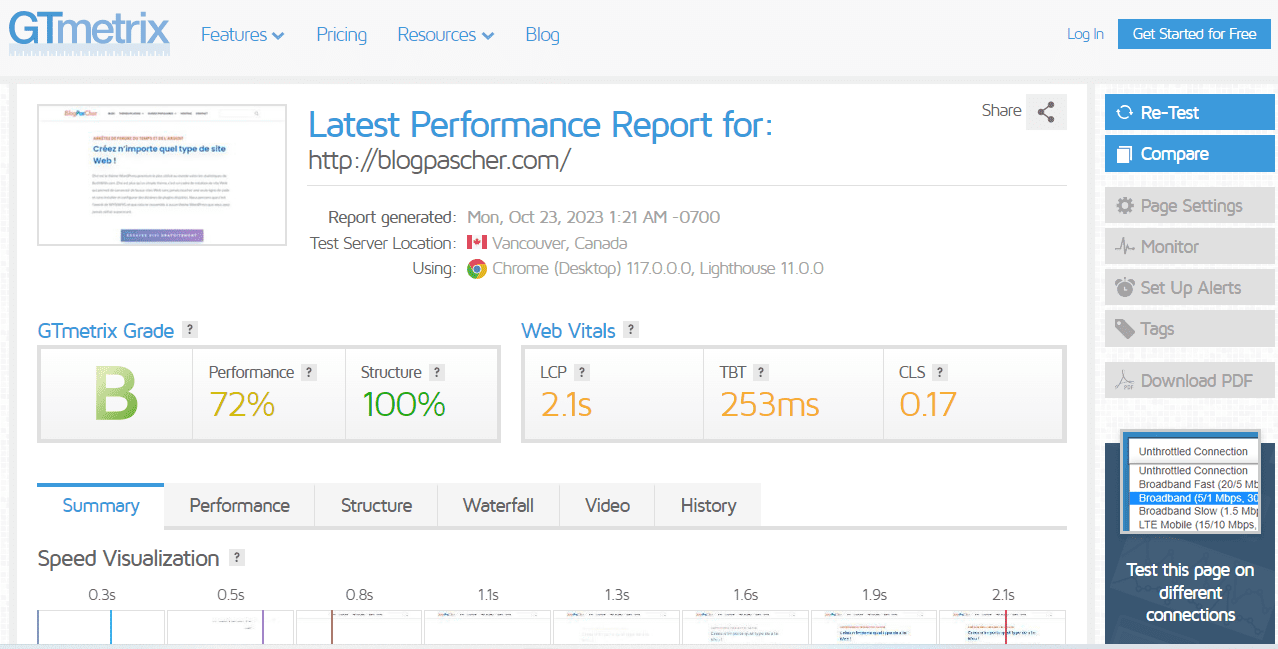Click the help icon beside Performance
1278x649 pixels.
tap(309, 372)
